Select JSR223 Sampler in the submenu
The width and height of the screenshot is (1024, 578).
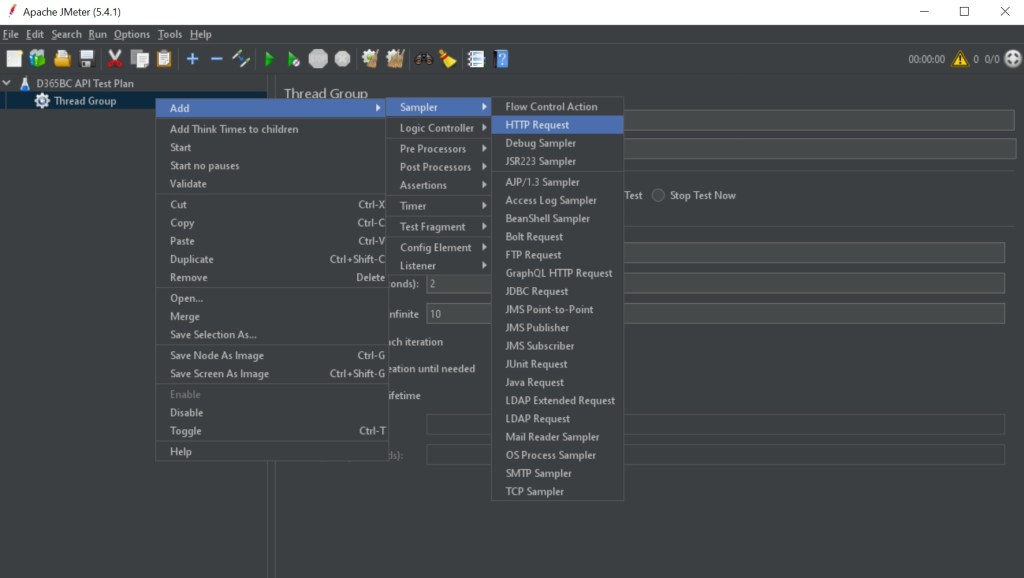(540, 161)
